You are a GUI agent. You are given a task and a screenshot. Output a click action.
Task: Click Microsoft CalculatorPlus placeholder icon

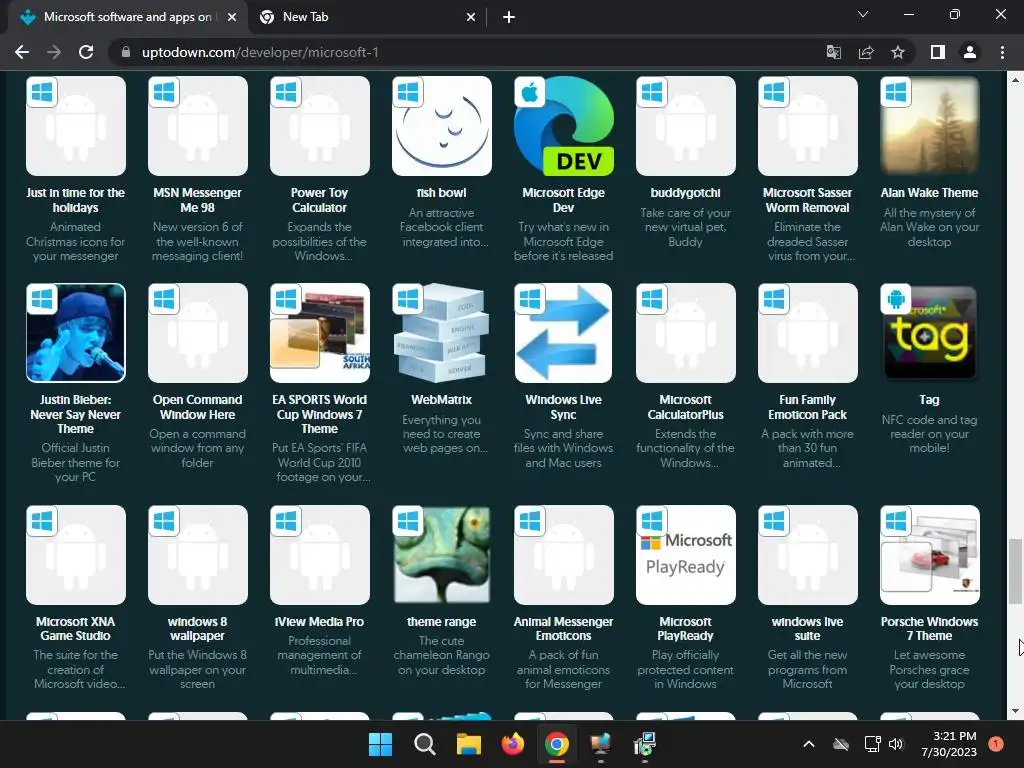coord(686,333)
